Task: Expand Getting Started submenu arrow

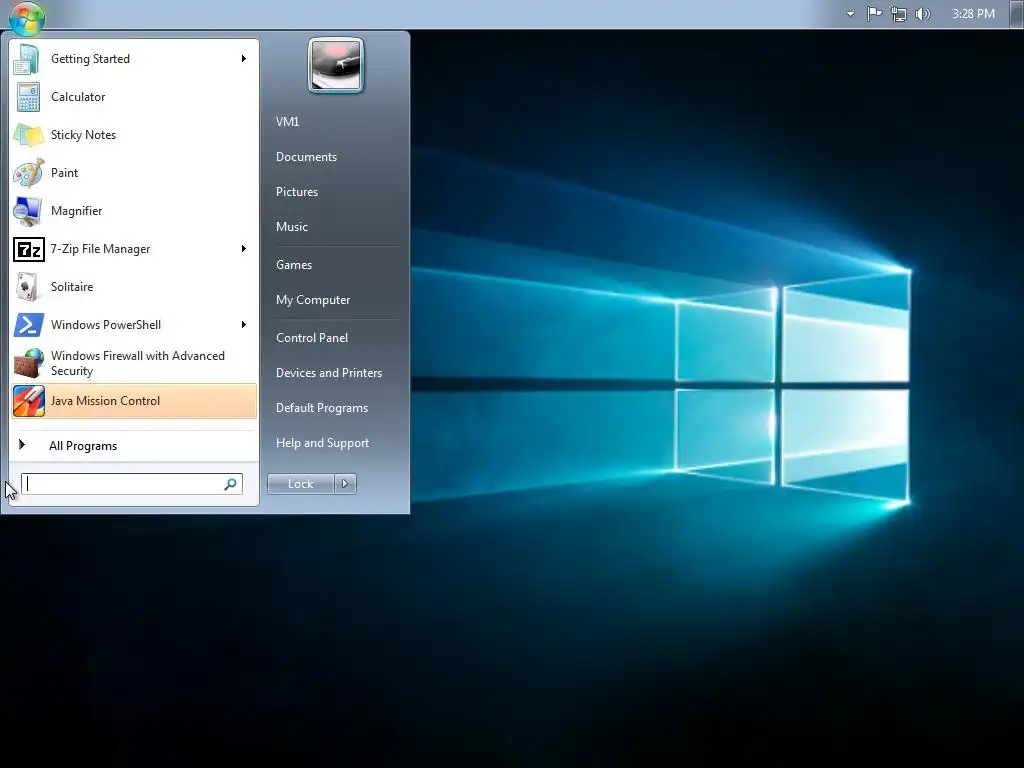Action: tap(244, 59)
